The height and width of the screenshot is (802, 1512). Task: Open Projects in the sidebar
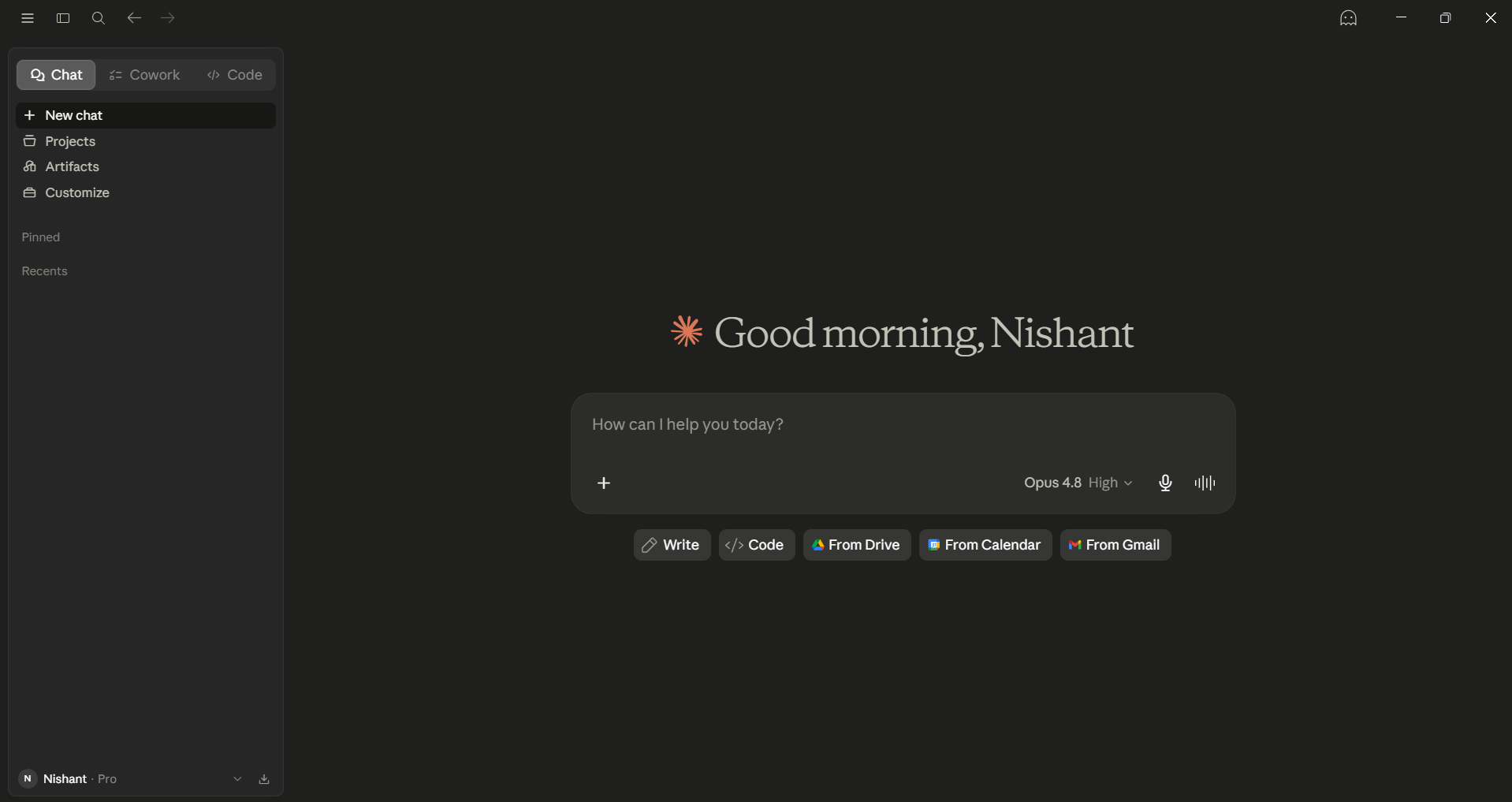[146, 141]
